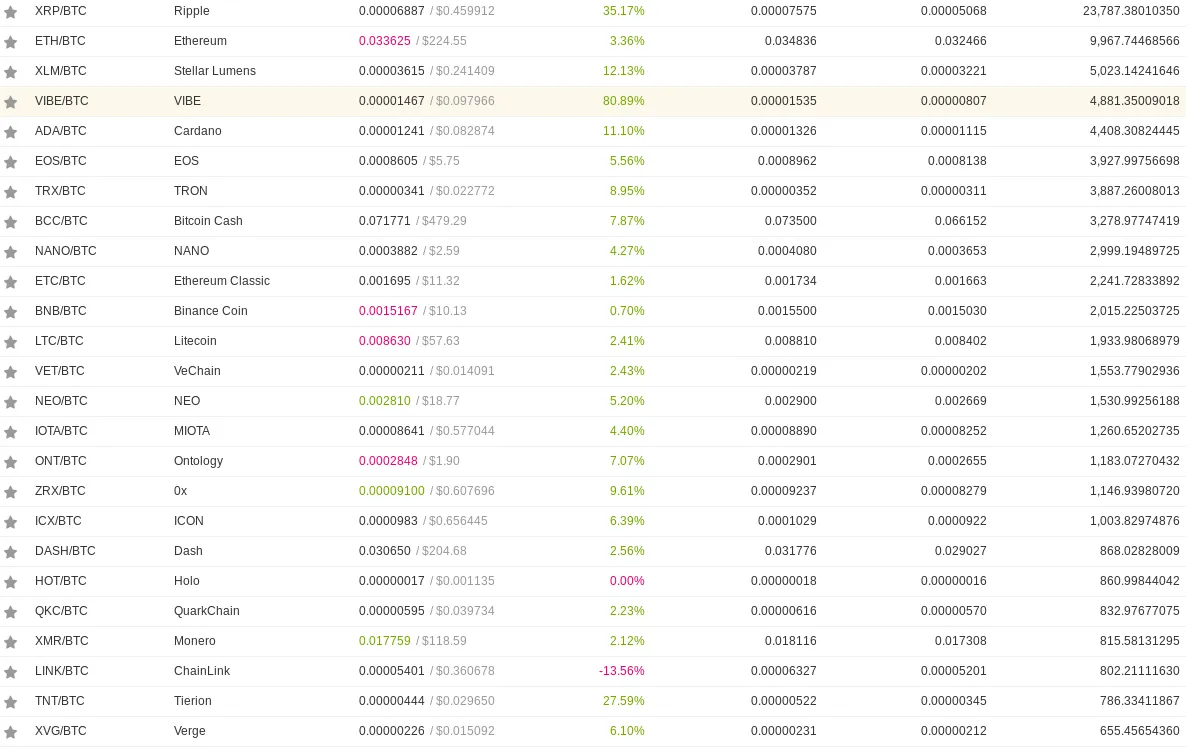Favorite the XRP/BTC pair star
Viewport: 1193px width, 749px height.
[x=11, y=12]
